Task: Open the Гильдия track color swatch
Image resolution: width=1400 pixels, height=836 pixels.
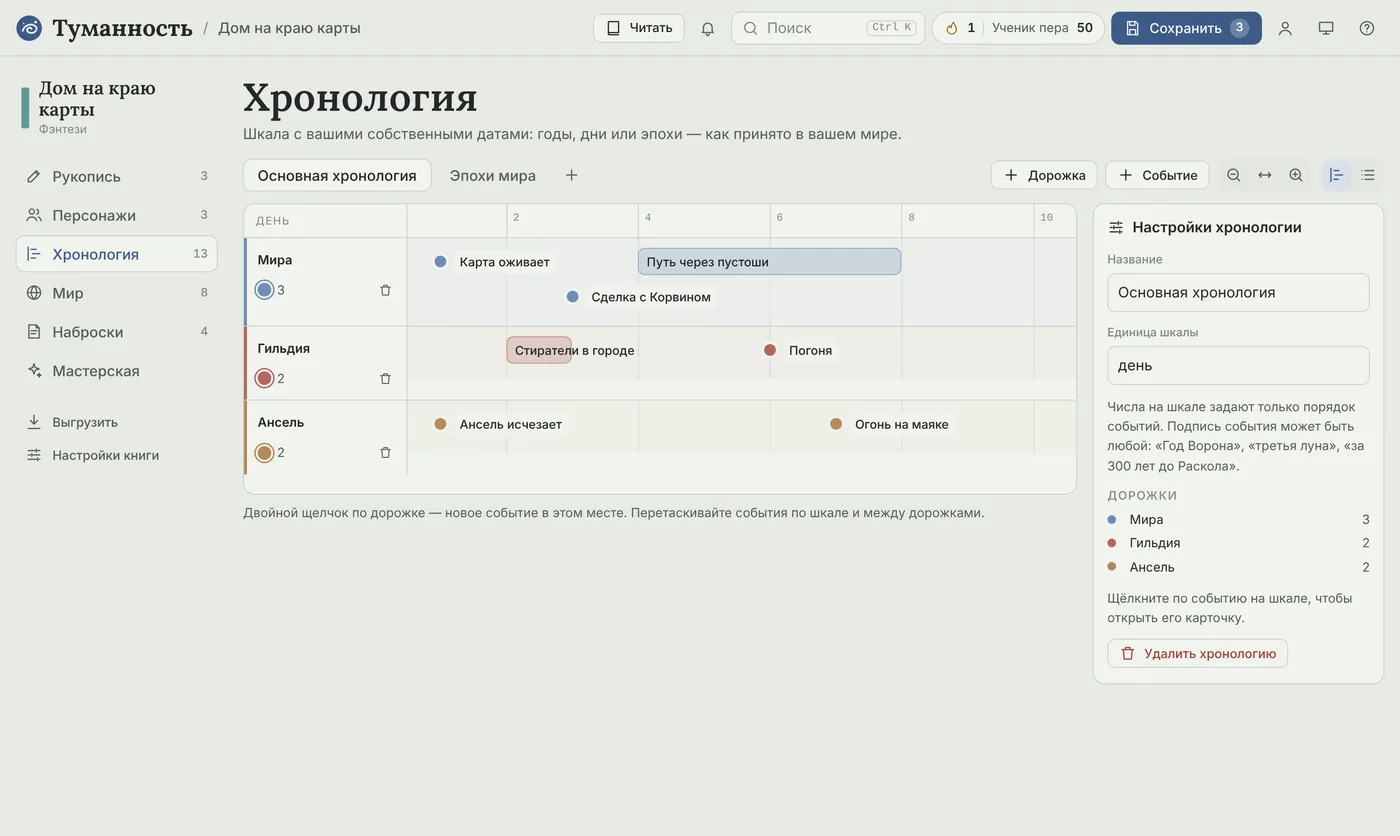Action: (x=264, y=378)
